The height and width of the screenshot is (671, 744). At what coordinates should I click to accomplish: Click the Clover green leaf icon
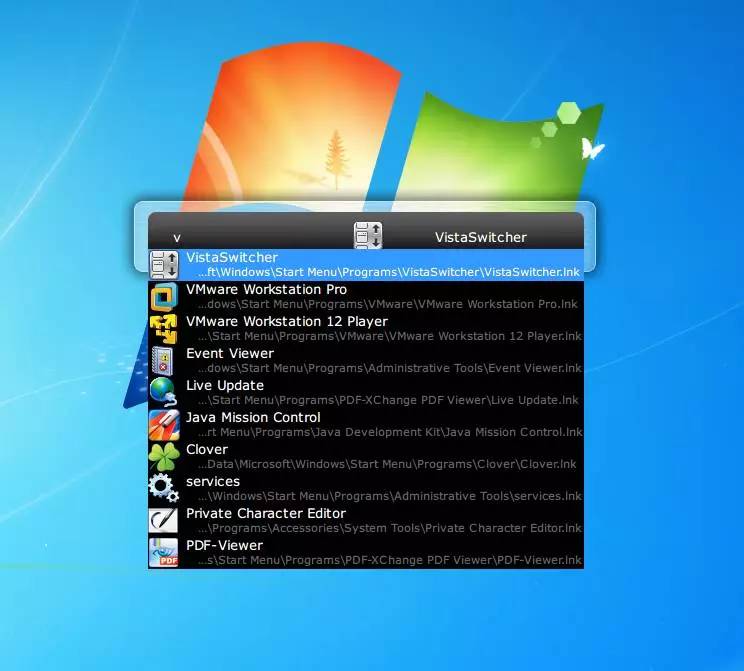[x=164, y=457]
